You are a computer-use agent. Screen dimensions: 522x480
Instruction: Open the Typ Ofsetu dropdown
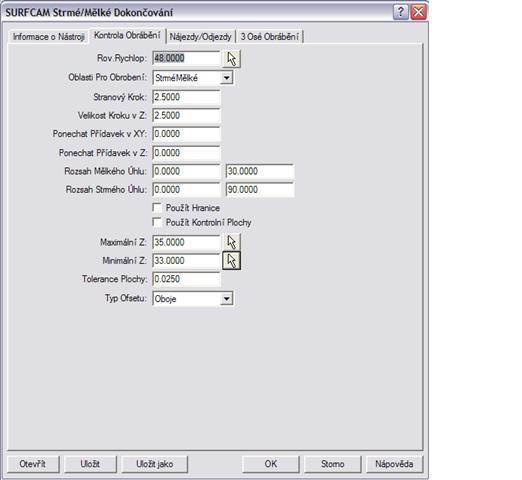coord(226,299)
